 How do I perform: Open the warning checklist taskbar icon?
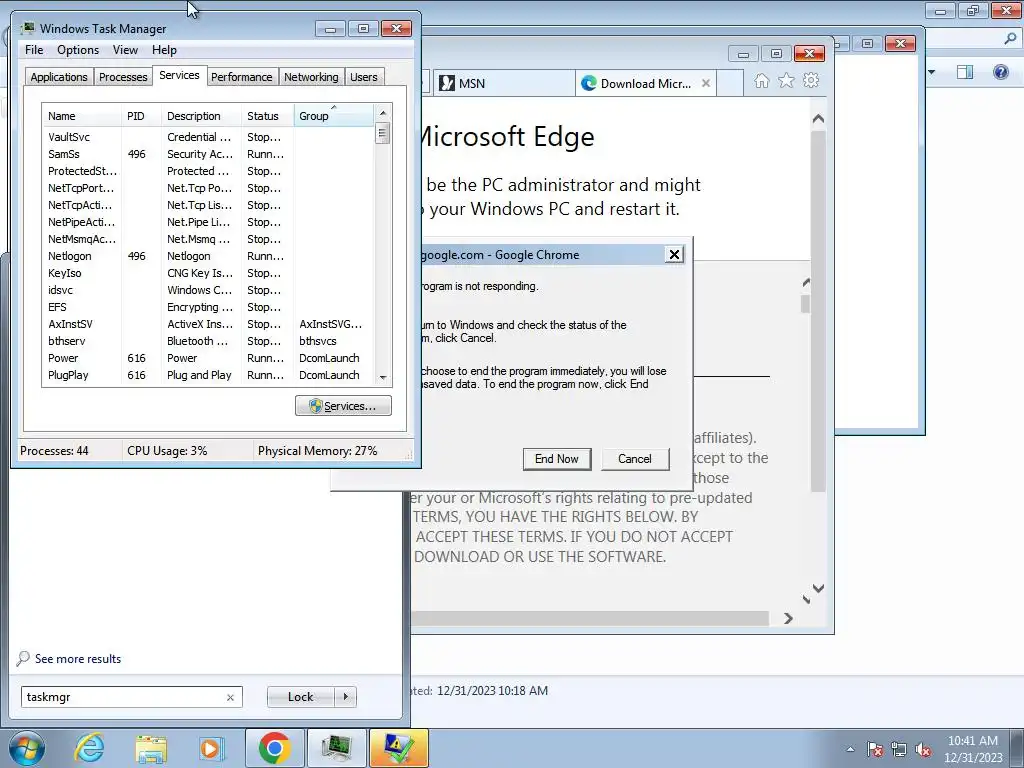pos(398,748)
